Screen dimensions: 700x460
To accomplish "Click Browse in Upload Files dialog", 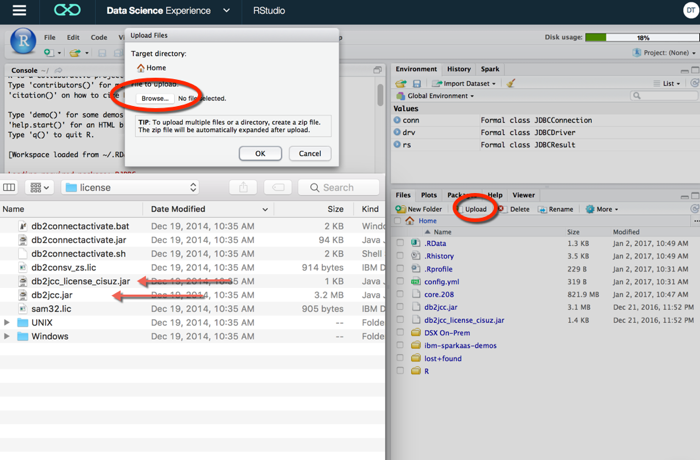I will 155,98.
